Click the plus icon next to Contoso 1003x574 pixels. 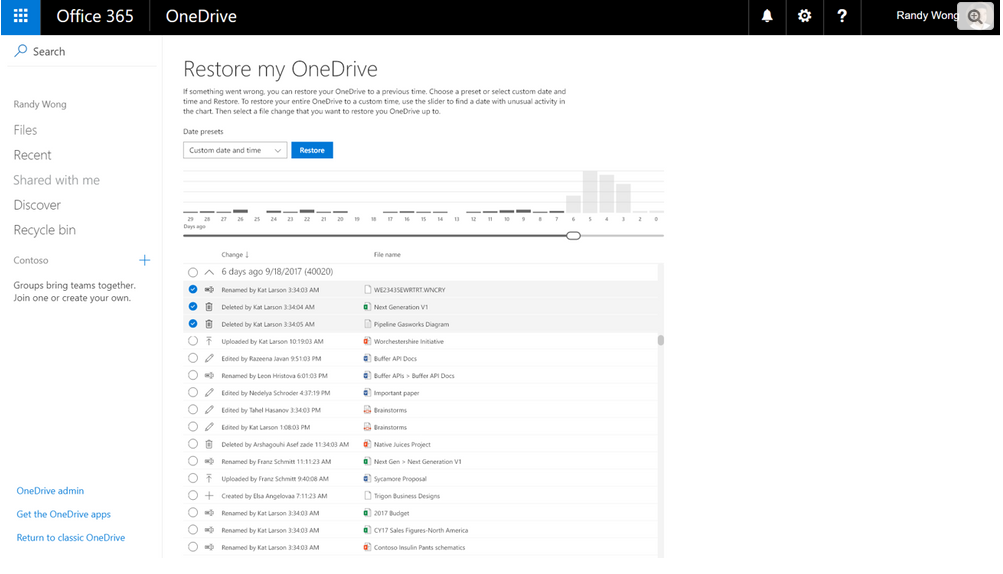click(x=144, y=260)
